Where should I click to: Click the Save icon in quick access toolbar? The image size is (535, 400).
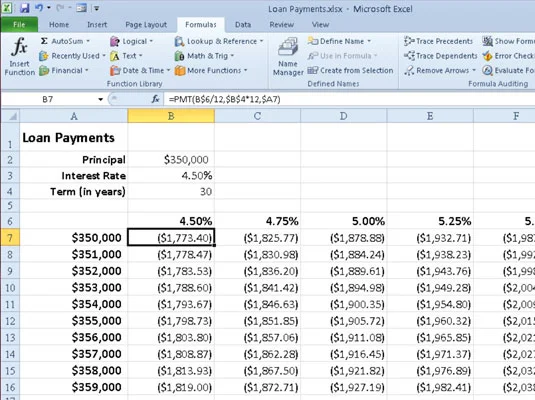(x=25, y=8)
